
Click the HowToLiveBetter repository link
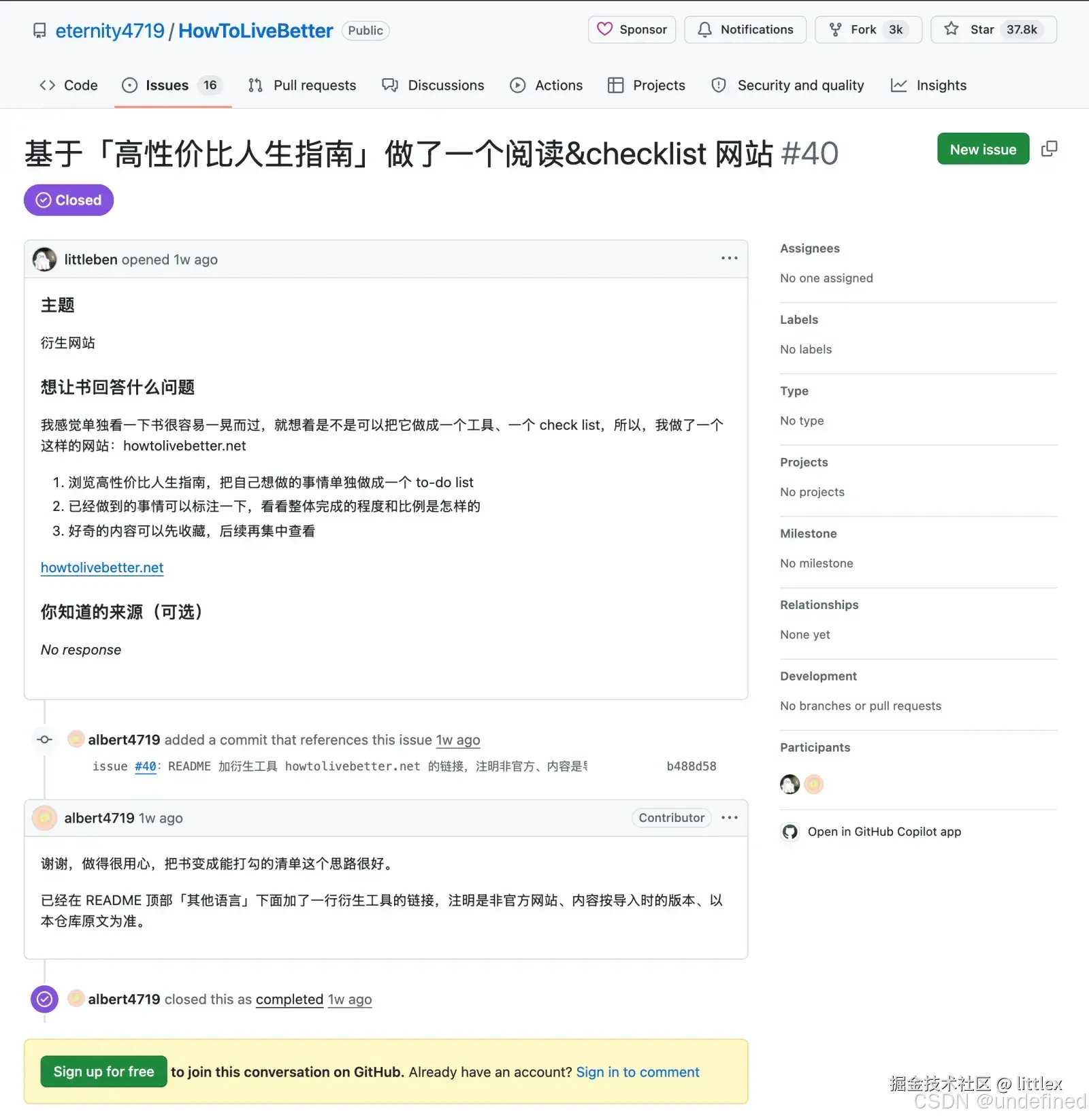[256, 31]
